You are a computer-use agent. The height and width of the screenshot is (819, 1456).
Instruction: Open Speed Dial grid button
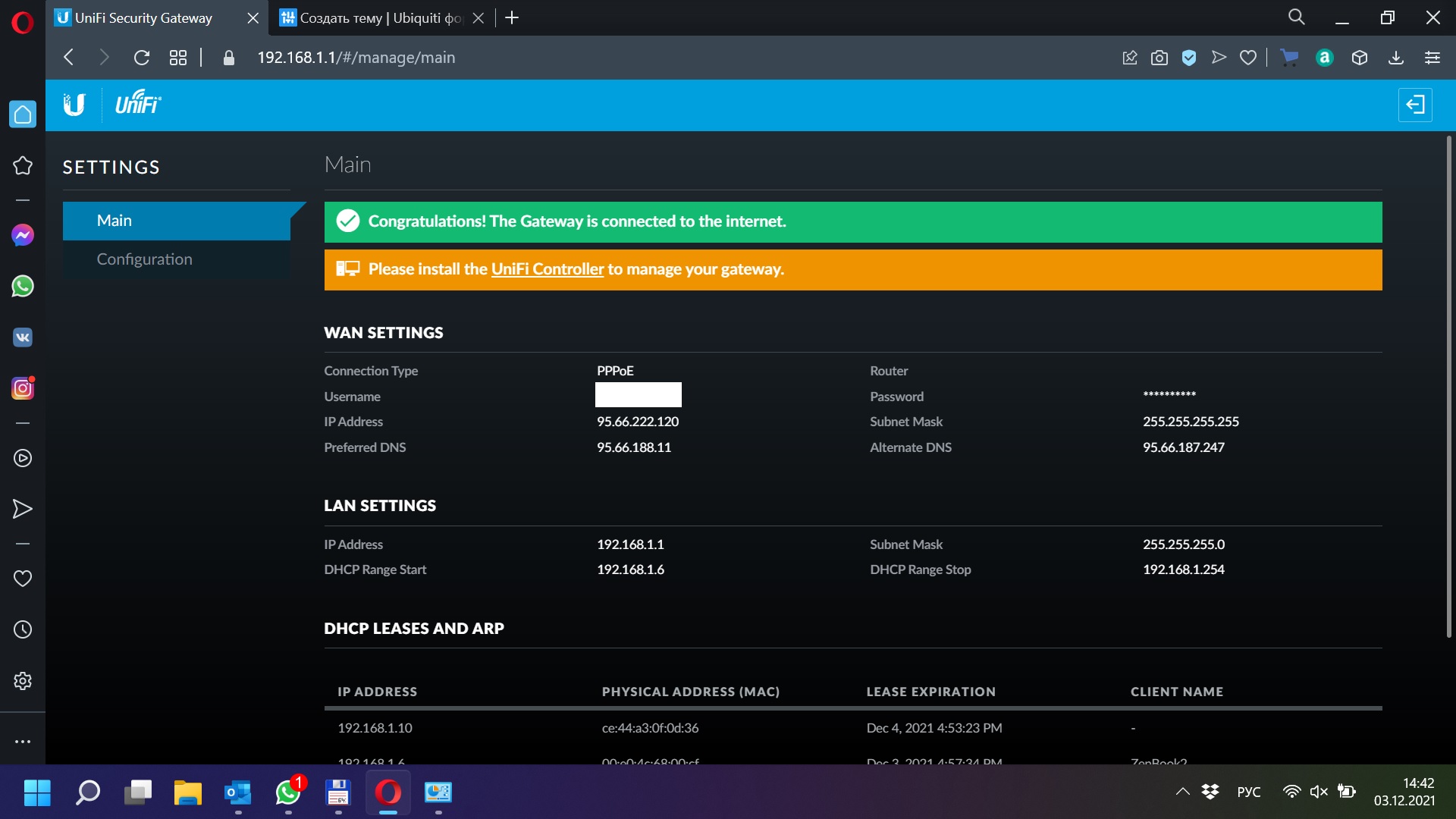(x=178, y=58)
